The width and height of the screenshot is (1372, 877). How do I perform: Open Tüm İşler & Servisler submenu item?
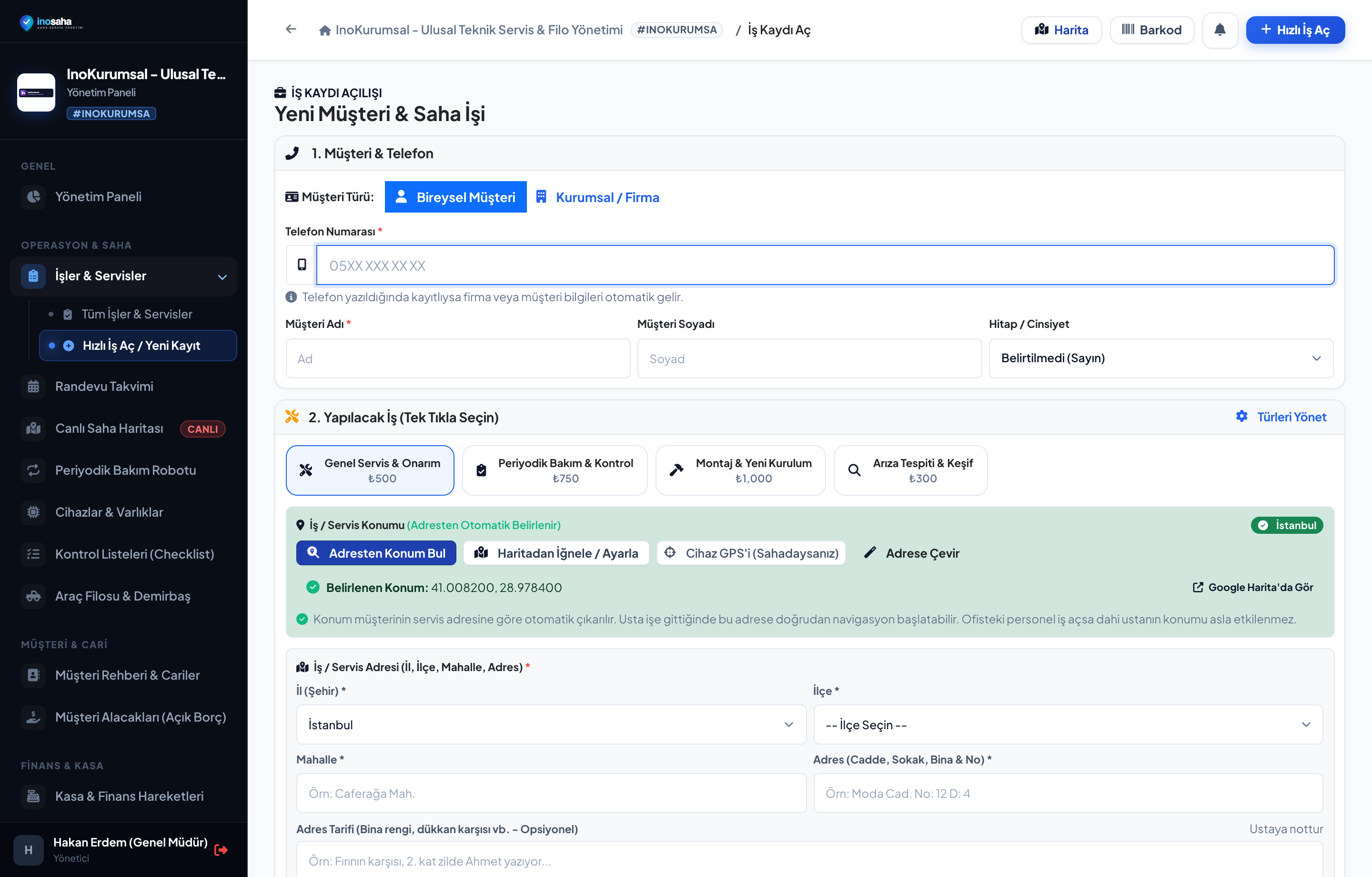point(137,314)
